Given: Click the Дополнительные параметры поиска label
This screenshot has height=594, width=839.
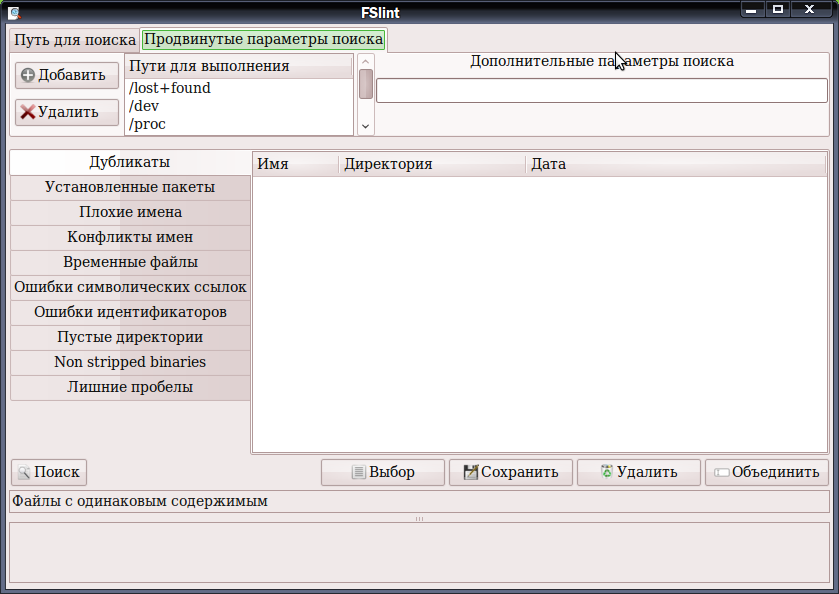Looking at the screenshot, I should 602,62.
